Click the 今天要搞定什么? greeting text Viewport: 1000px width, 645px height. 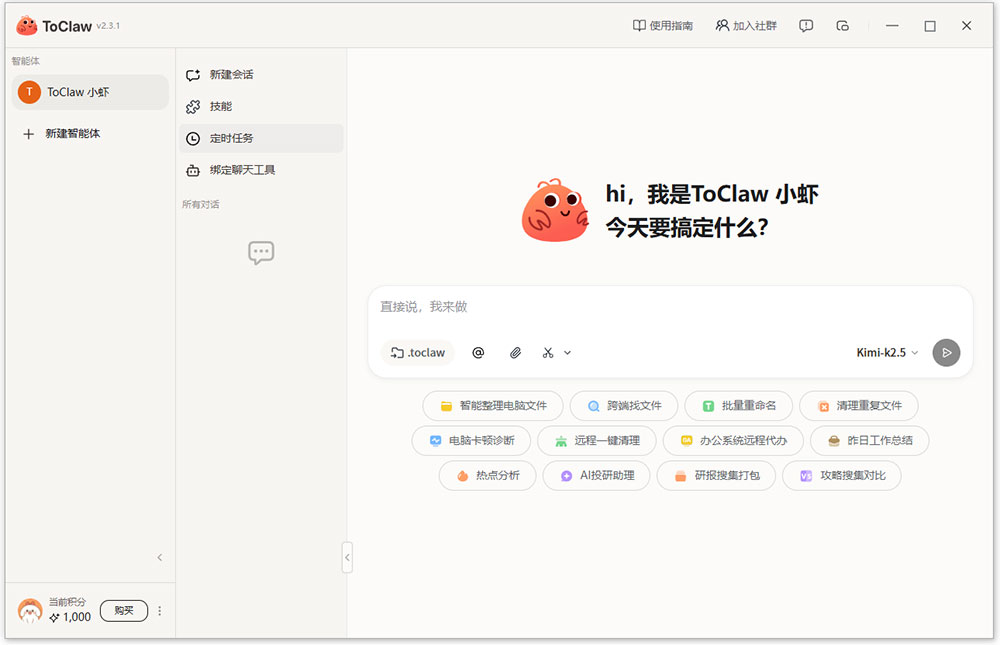[687, 228]
